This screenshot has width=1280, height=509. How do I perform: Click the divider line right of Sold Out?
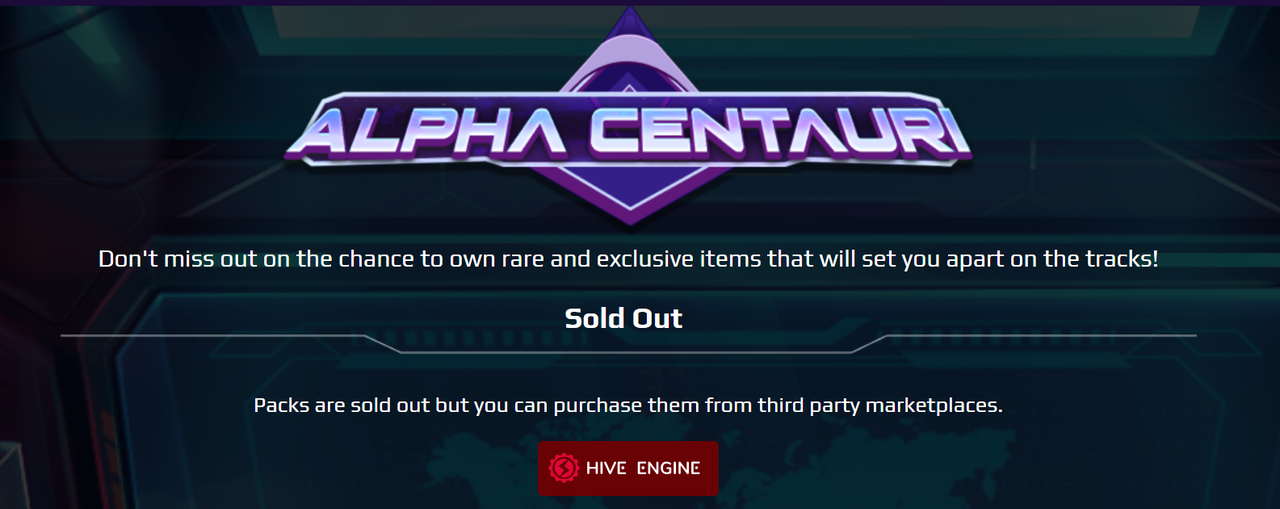click(x=1040, y=336)
